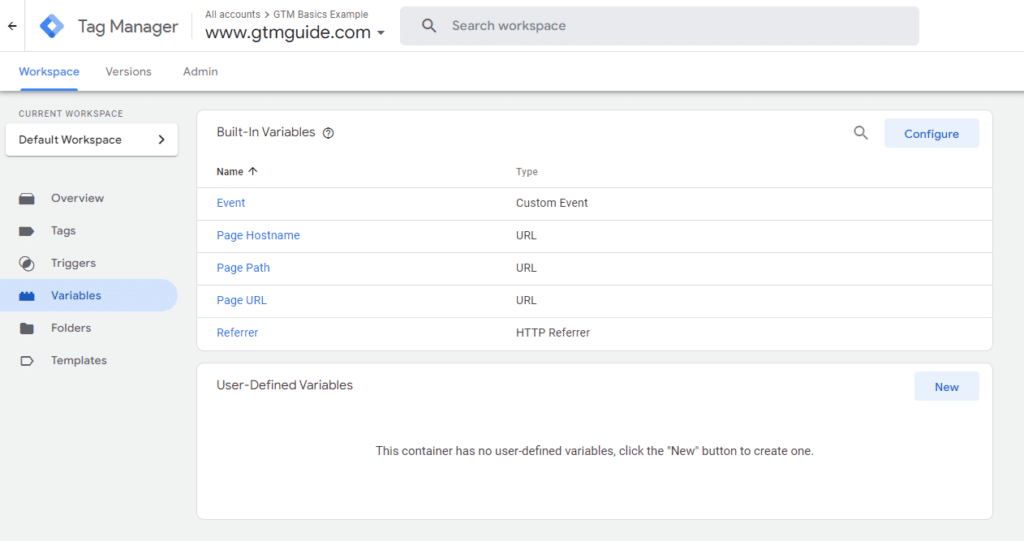1024x541 pixels.
Task: Click the Built-In Variables search icon
Action: click(x=860, y=133)
